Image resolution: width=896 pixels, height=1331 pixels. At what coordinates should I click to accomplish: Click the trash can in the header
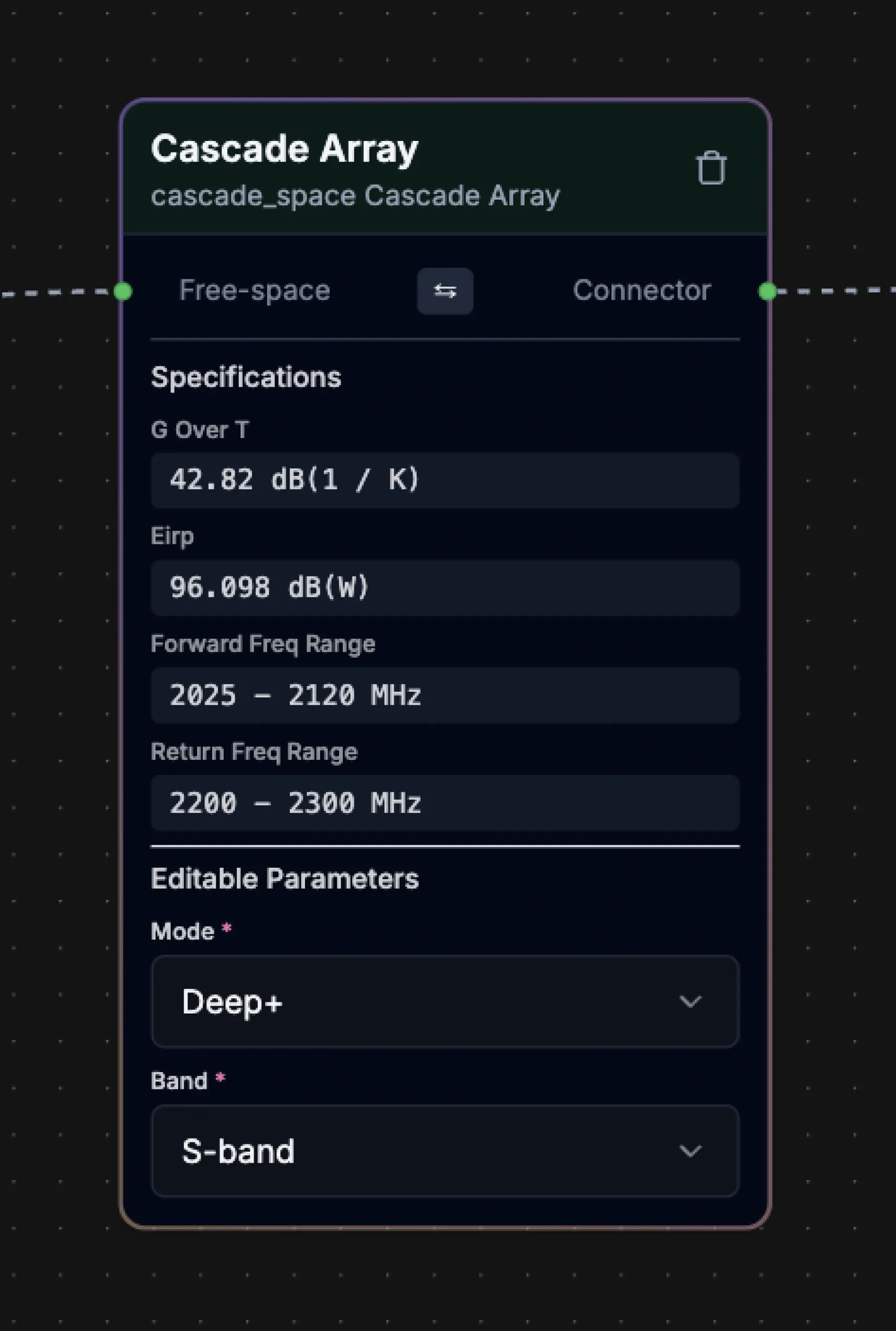(711, 168)
